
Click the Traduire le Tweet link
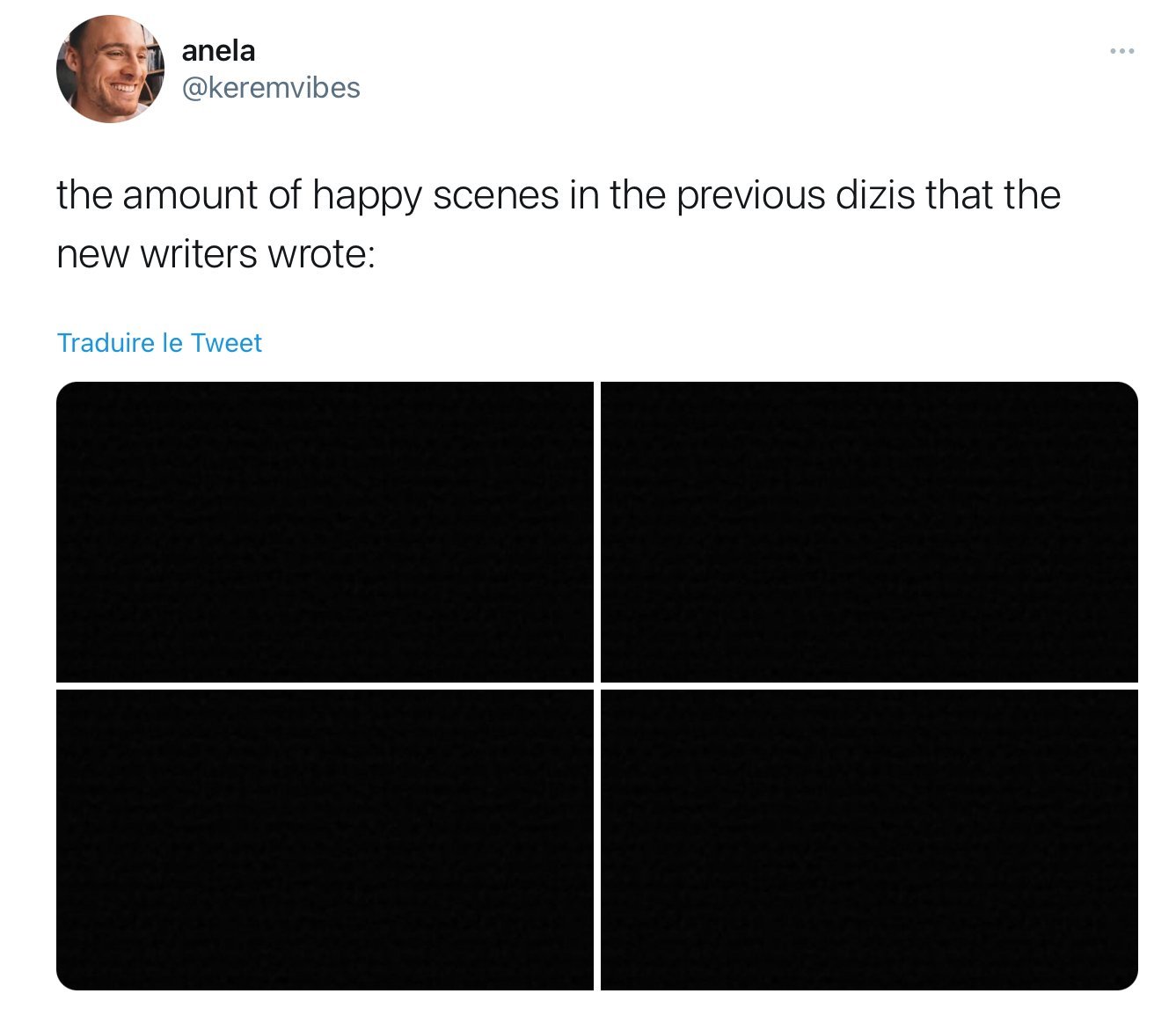pos(159,342)
